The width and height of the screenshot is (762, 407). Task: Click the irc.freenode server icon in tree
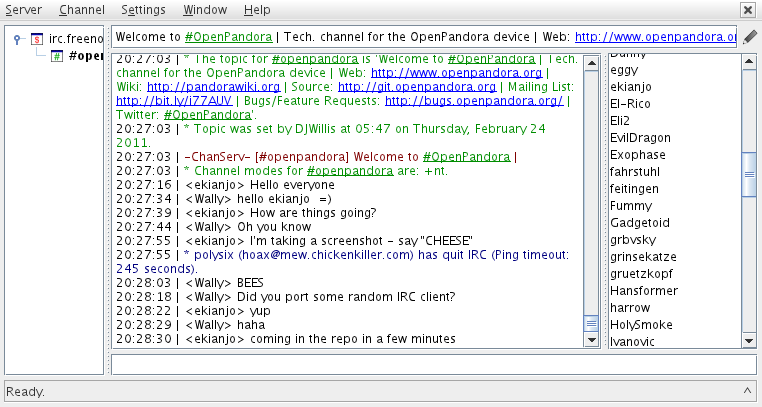click(x=37, y=39)
